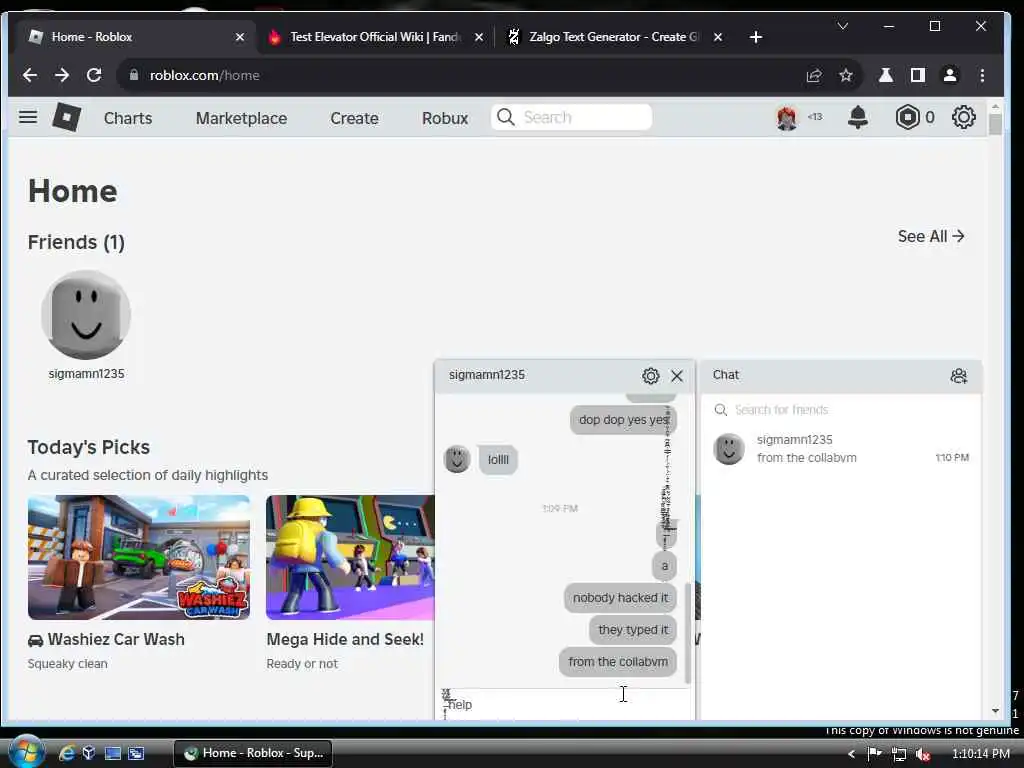This screenshot has width=1024, height=768.
Task: Open the Charts page
Action: 128,118
